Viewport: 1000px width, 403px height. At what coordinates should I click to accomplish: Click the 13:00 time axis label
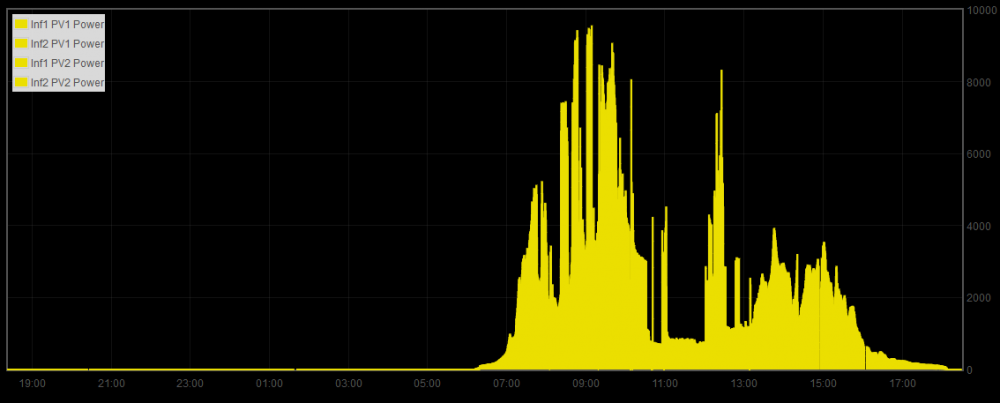click(x=744, y=384)
